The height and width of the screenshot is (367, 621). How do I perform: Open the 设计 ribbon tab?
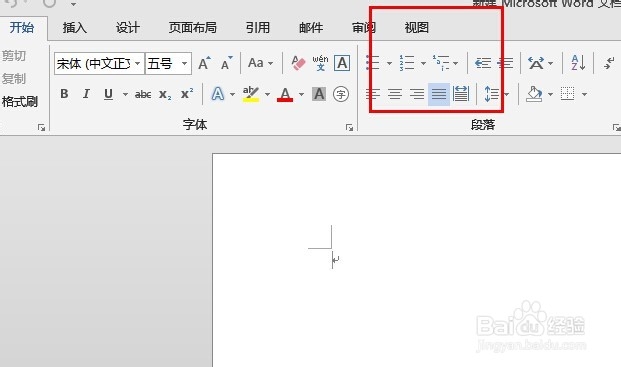tap(128, 28)
